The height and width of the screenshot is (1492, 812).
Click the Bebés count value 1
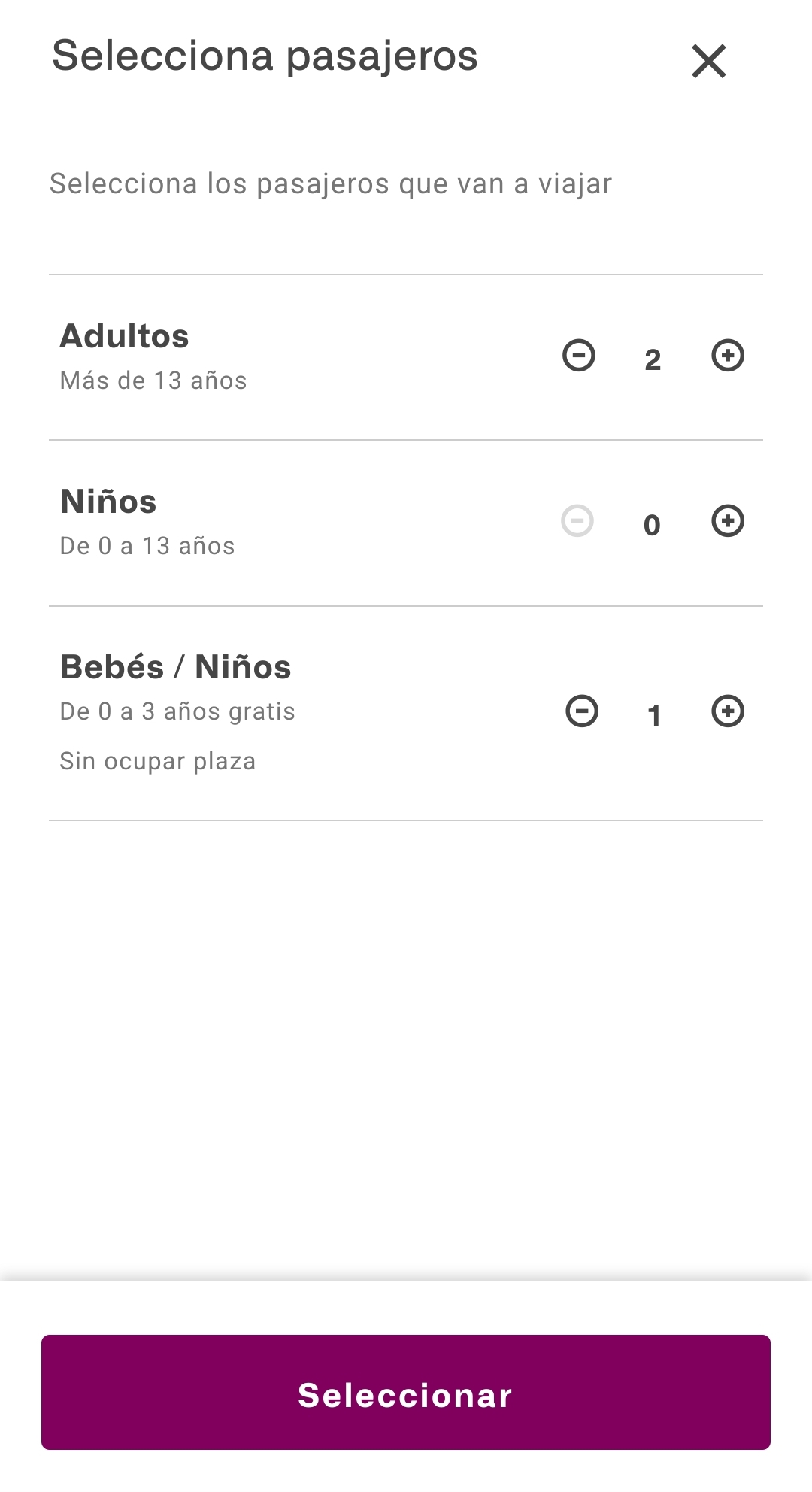(654, 715)
